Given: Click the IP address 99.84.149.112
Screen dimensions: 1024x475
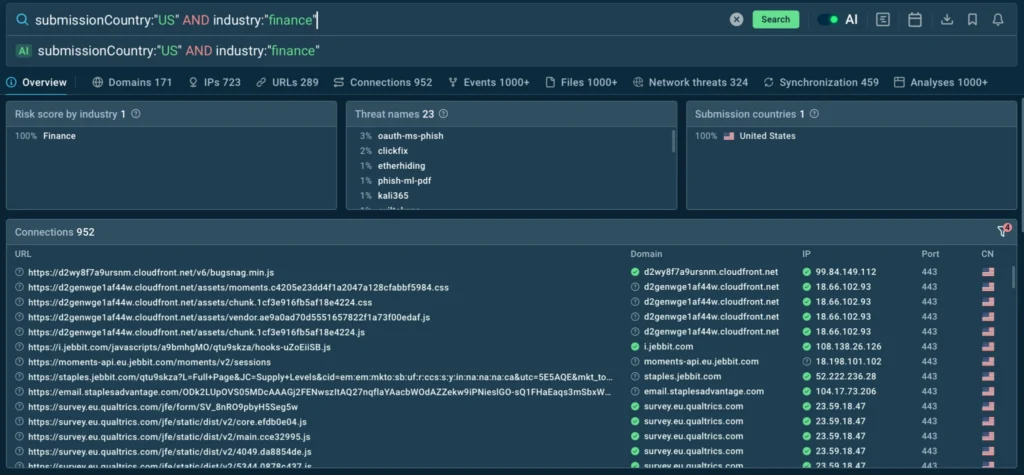Looking at the screenshot, I should click(846, 272).
